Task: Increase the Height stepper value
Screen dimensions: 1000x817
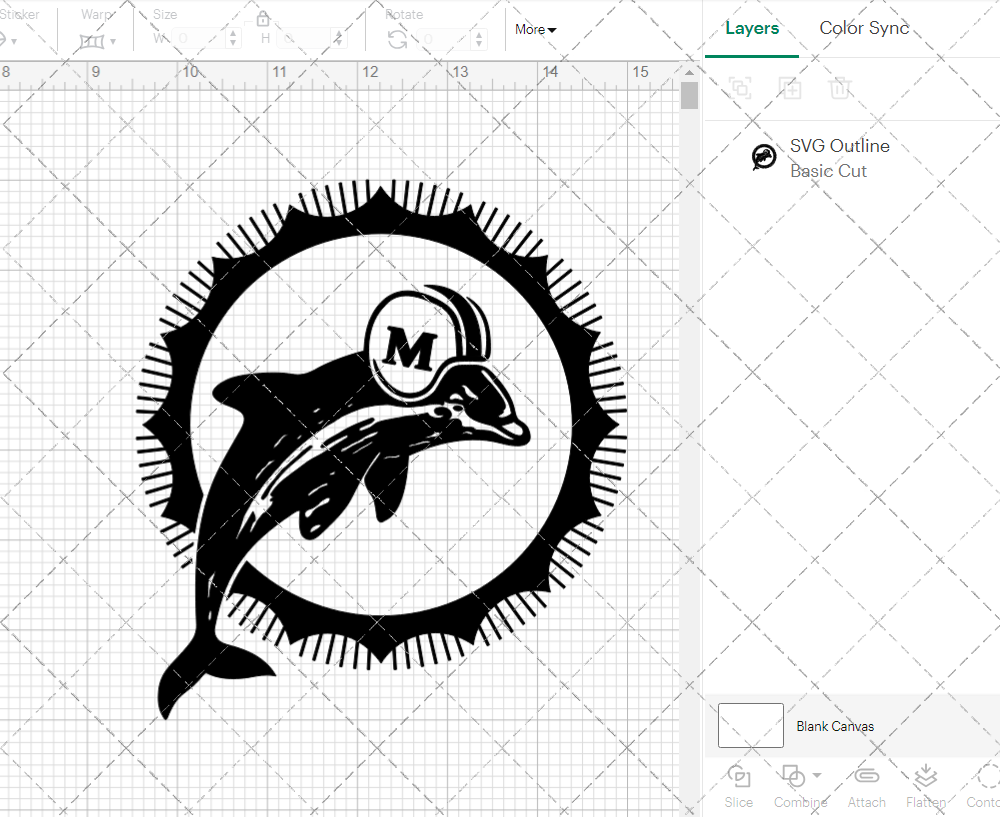Action: pos(339,34)
